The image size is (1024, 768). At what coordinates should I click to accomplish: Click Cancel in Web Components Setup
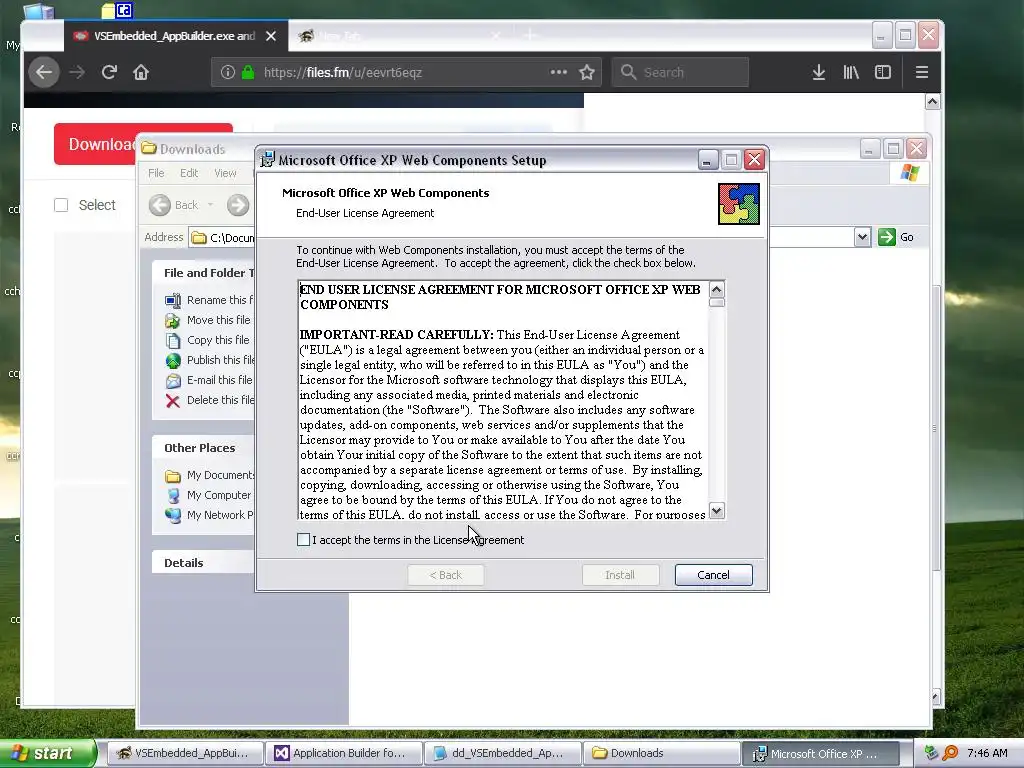pyautogui.click(x=713, y=575)
